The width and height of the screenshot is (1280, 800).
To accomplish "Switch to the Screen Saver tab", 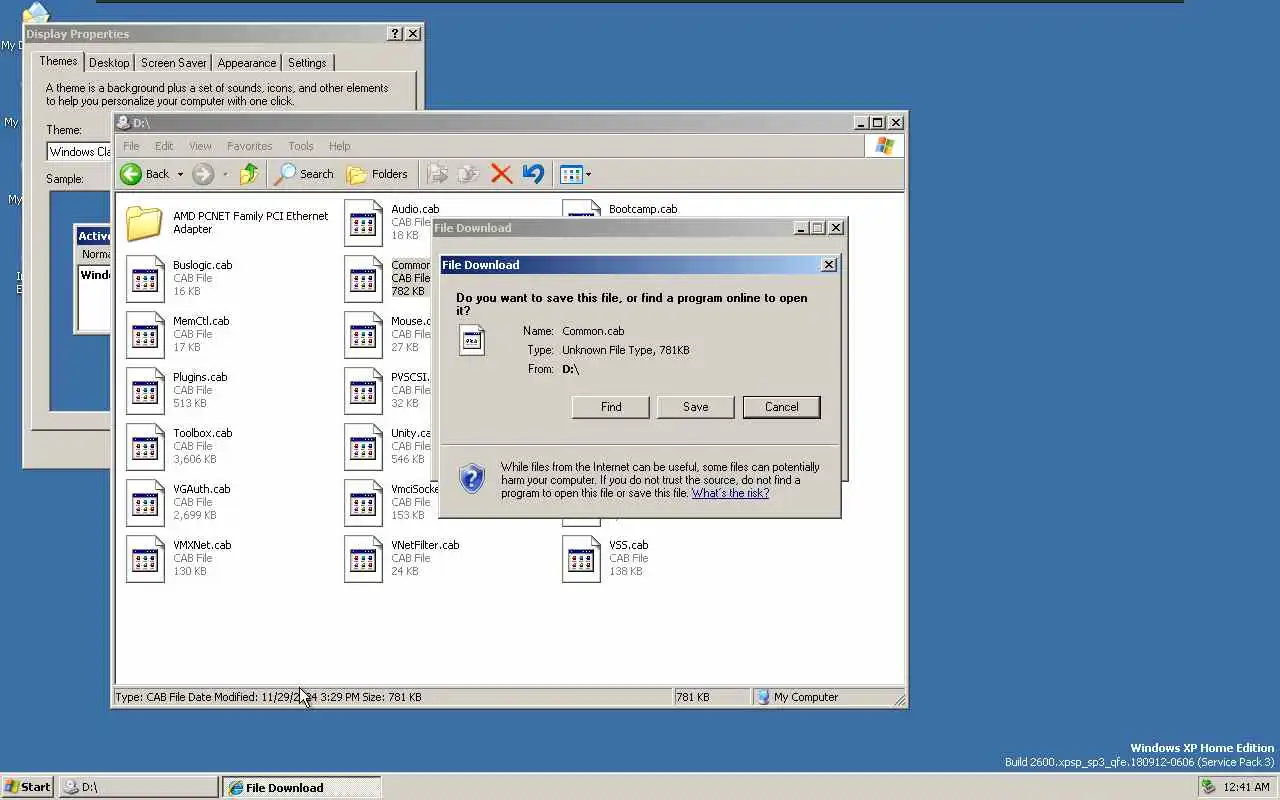I will 174,62.
